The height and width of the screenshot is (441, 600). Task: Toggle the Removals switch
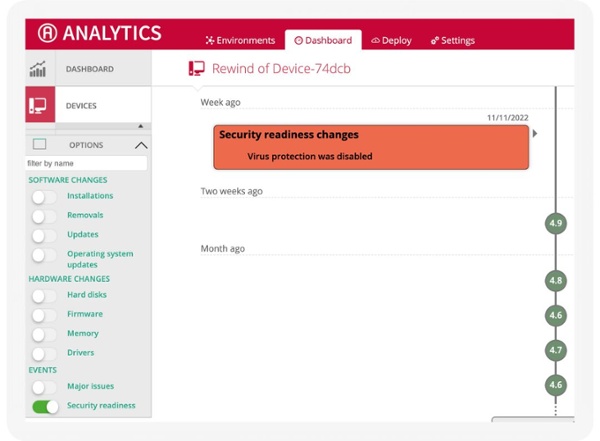(x=44, y=216)
